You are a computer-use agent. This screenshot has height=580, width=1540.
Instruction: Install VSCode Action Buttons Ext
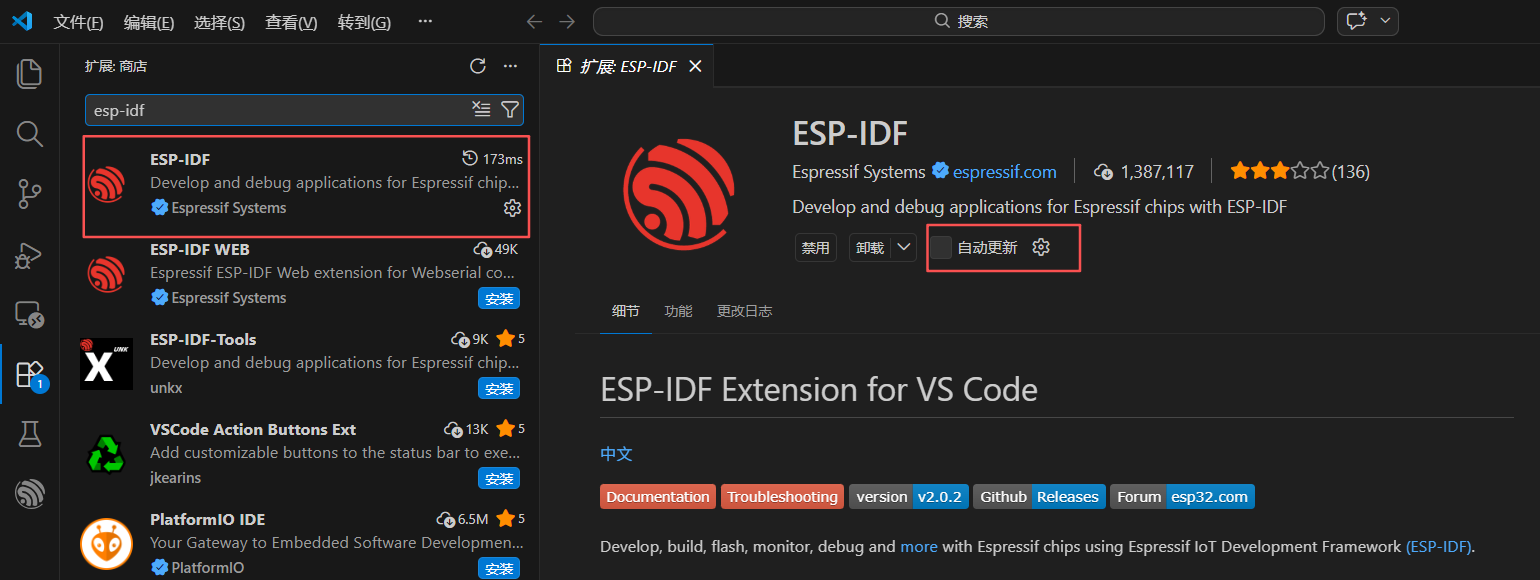pyautogui.click(x=499, y=478)
